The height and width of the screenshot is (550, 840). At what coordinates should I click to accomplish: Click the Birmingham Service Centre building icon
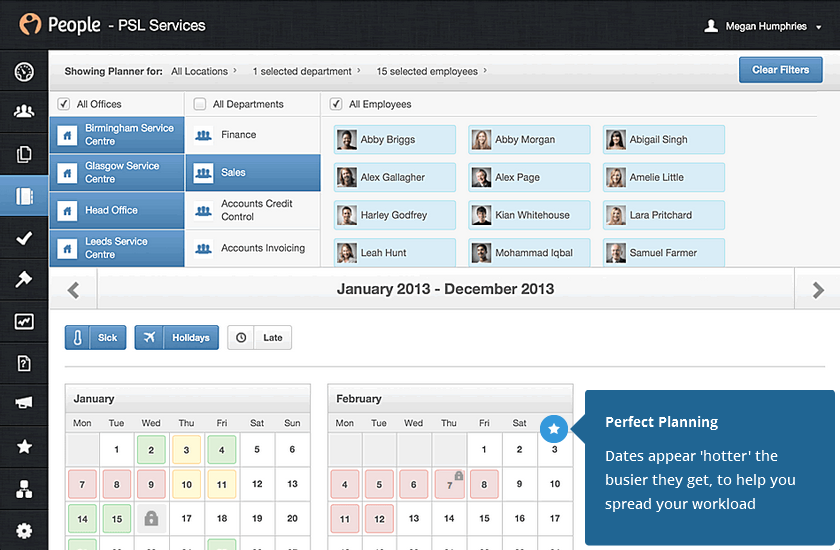(67, 135)
